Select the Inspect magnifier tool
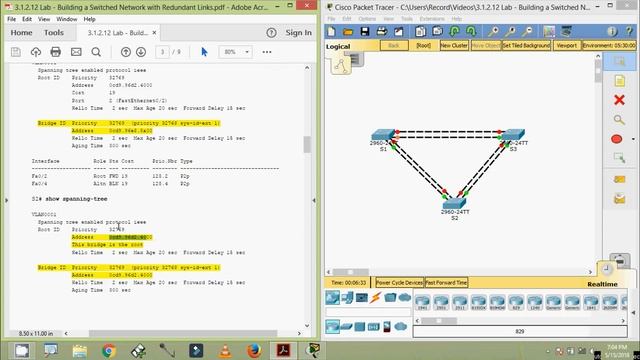Viewport: 640px width, 360px height. click(x=619, y=120)
